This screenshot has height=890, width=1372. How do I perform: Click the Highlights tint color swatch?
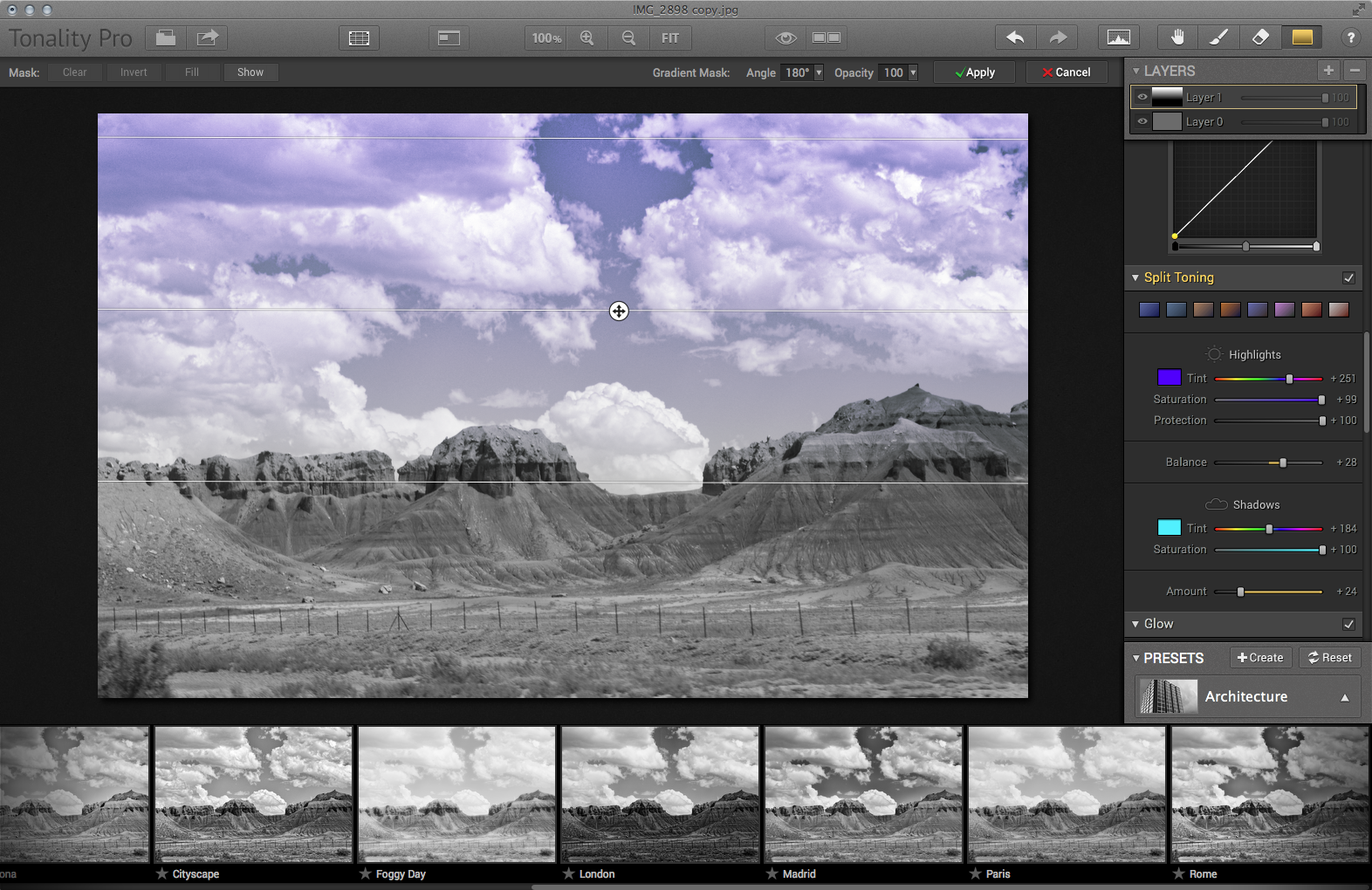coord(1169,378)
